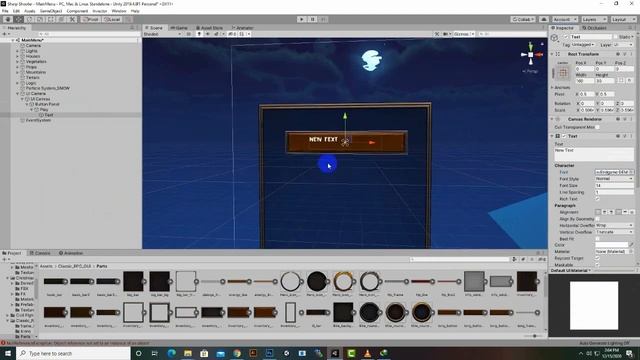Click the color eyedropper icon

pyautogui.click(x=631, y=245)
